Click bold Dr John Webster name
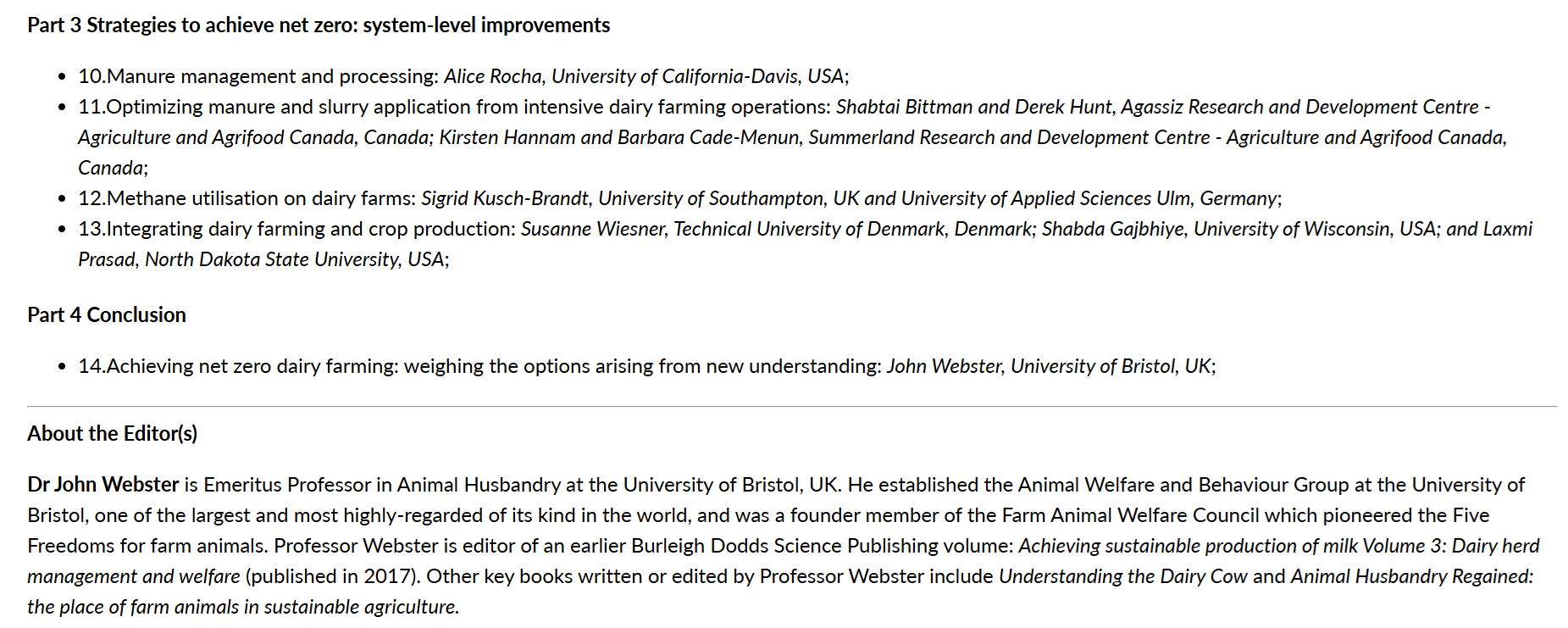Screen dimensions: 1568x628 (103, 485)
